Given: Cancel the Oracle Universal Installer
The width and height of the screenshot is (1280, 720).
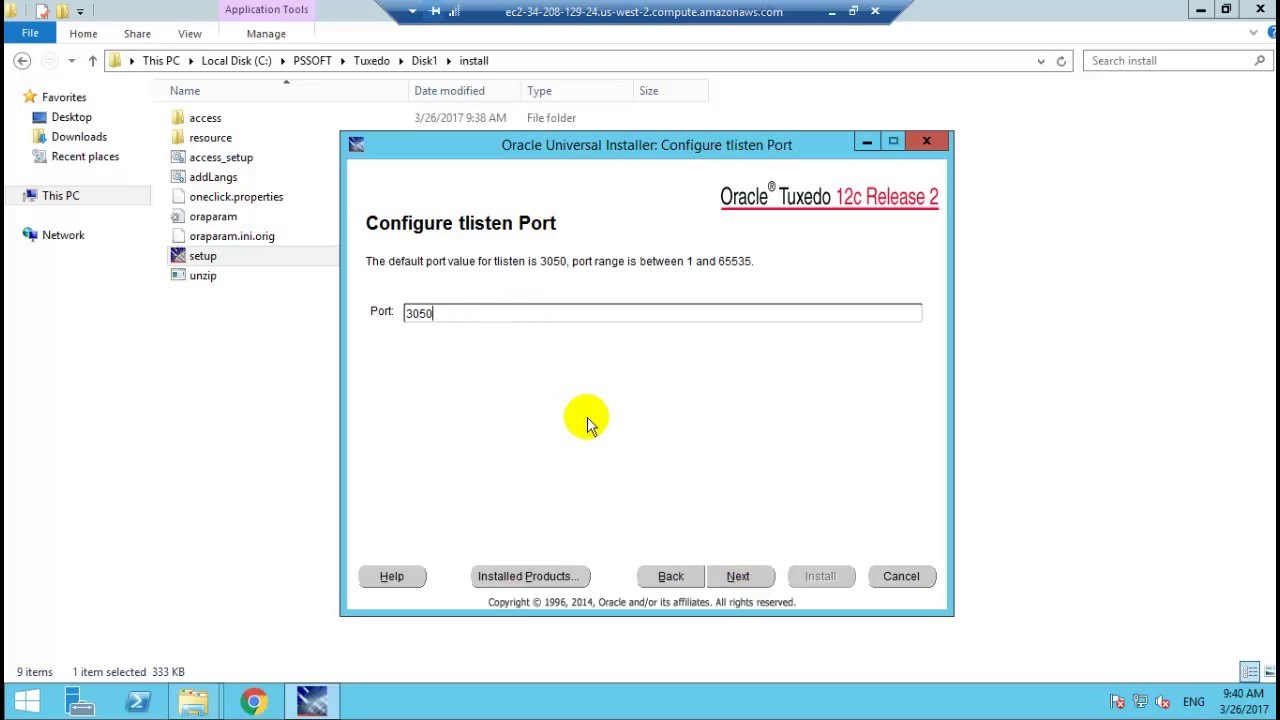Looking at the screenshot, I should tap(901, 576).
